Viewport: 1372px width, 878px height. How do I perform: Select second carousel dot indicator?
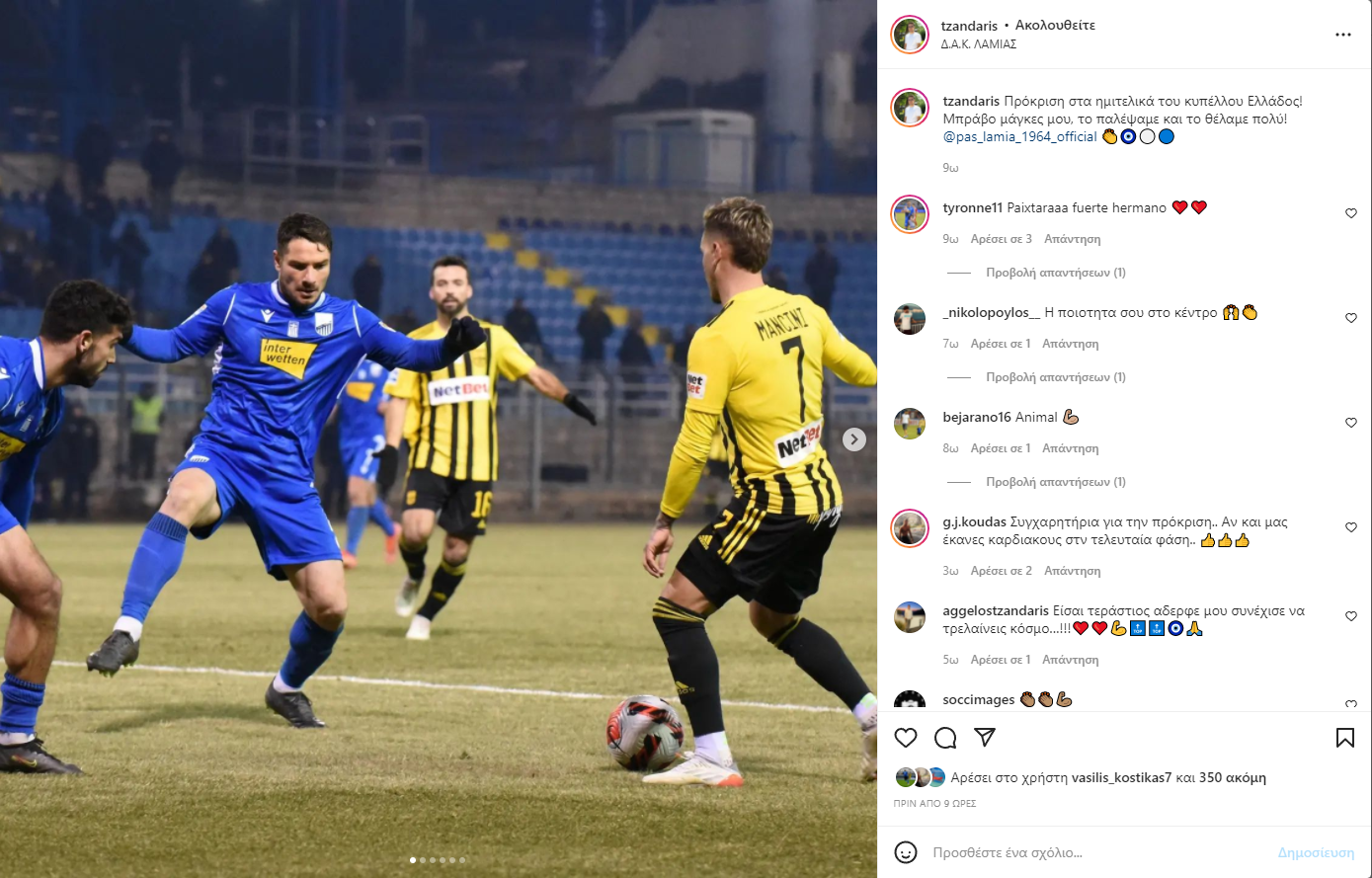(423, 860)
